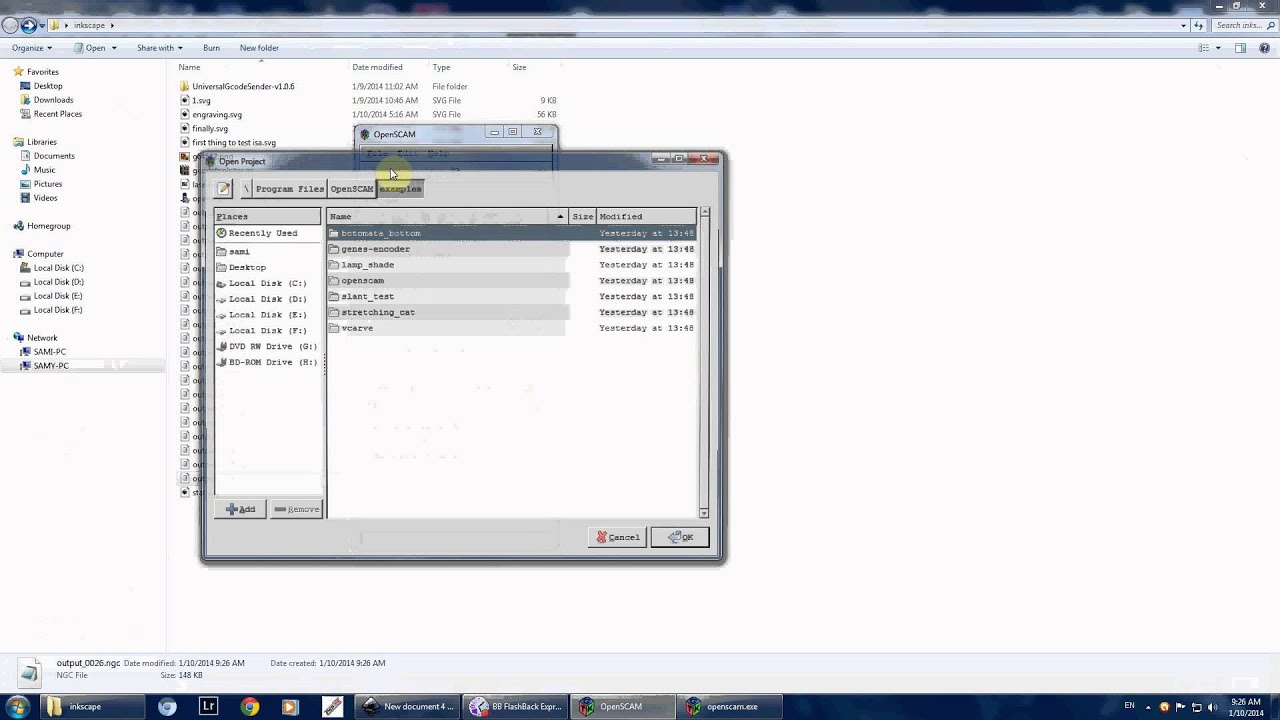Screen dimensions: 1280x720
Task: Open Downloads in Explorer sidebar
Action: point(53,100)
